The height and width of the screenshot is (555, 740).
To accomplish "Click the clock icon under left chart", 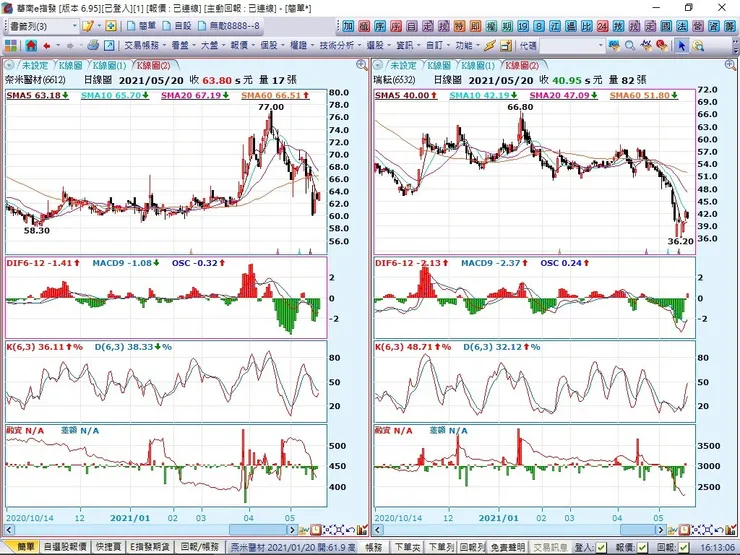I will click(x=316, y=530).
